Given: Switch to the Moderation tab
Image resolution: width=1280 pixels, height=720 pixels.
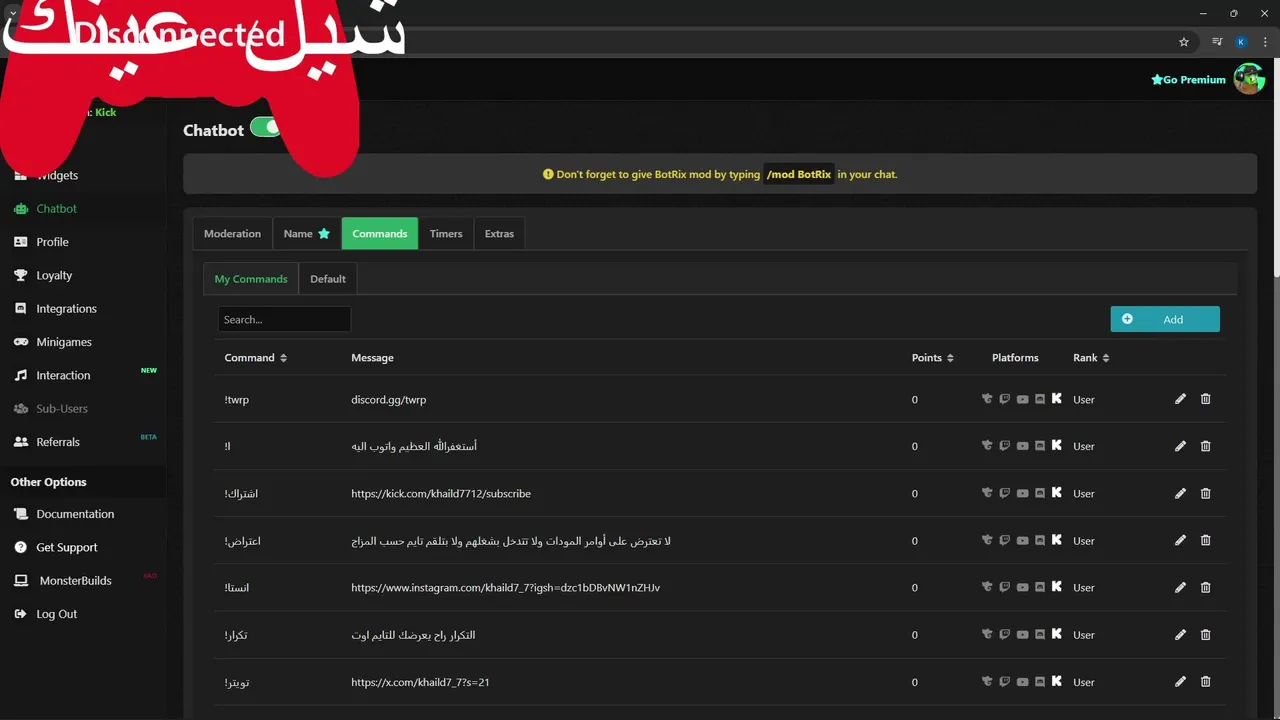Looking at the screenshot, I should pyautogui.click(x=232, y=233).
